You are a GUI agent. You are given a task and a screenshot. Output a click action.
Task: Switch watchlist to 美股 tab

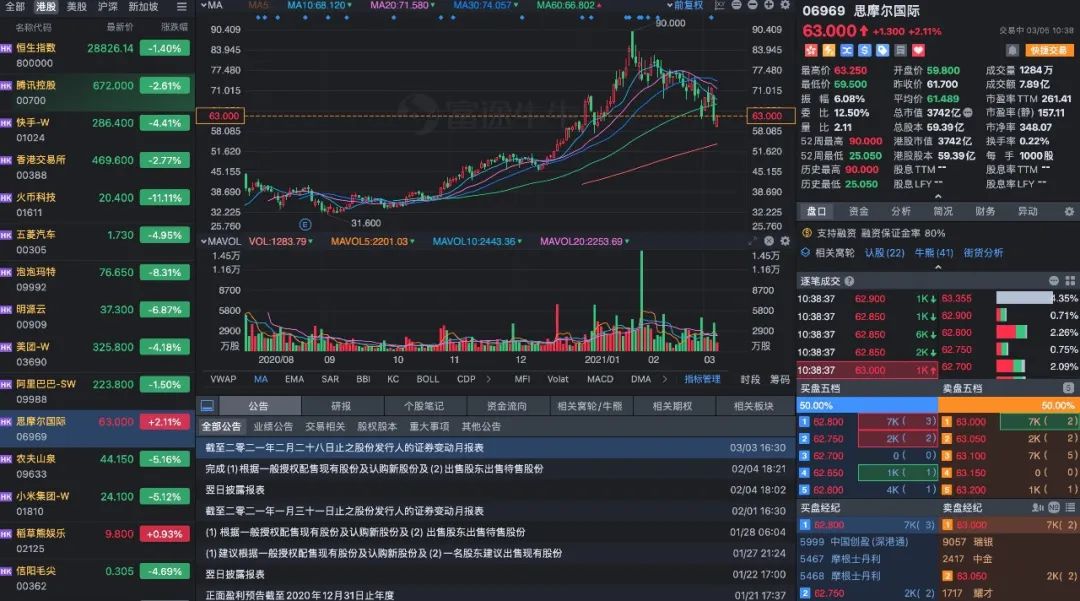click(76, 7)
